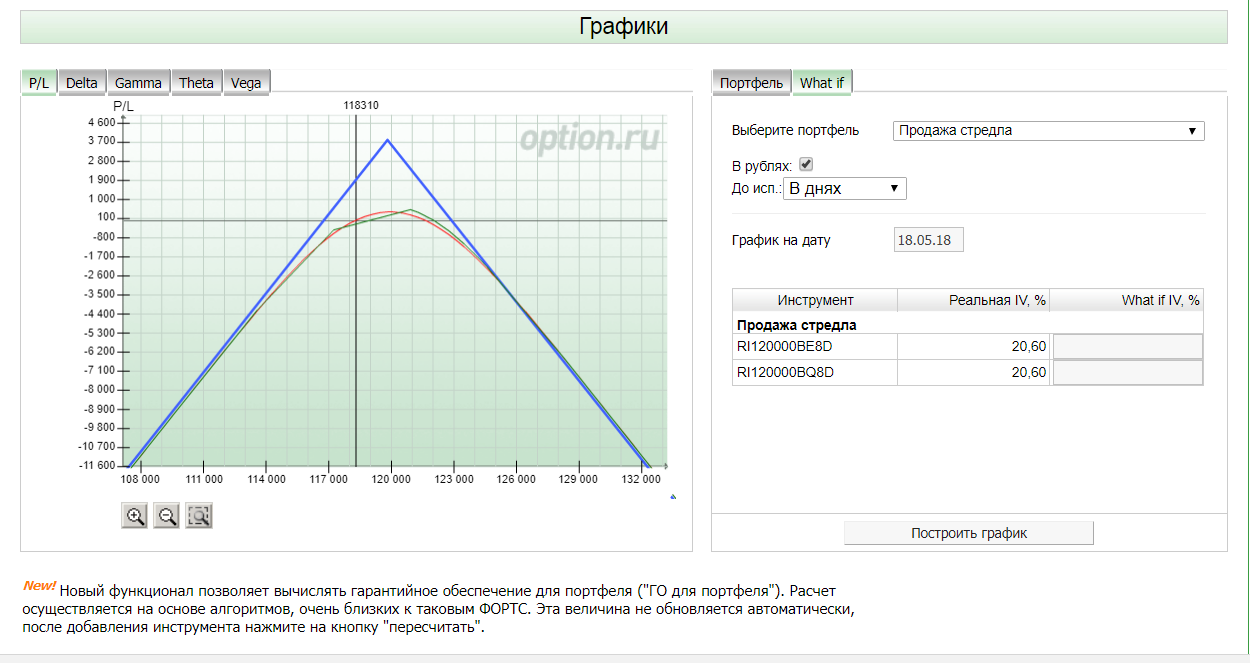Click the 118310 vertical price marker line
The width and height of the screenshot is (1250, 663).
click(356, 290)
